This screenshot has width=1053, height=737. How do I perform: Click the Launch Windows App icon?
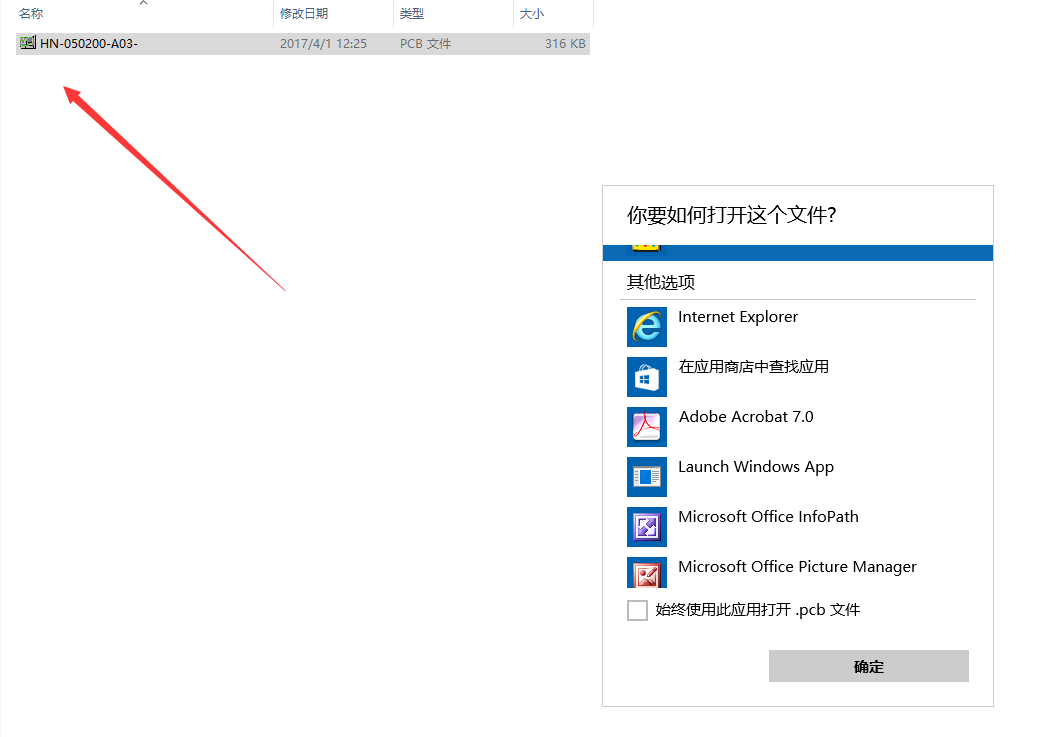pyautogui.click(x=647, y=477)
